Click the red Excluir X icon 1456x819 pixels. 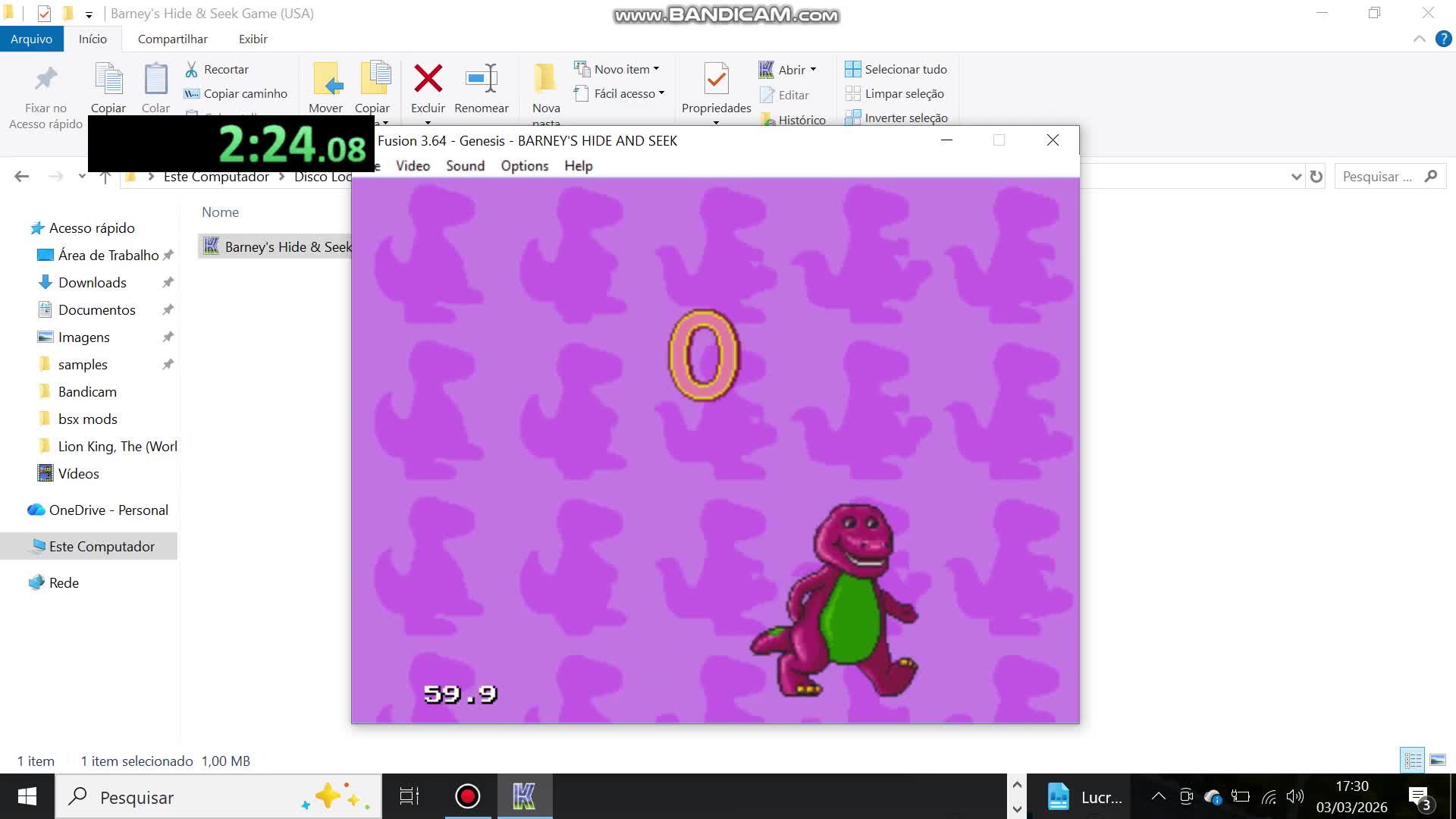tap(428, 78)
